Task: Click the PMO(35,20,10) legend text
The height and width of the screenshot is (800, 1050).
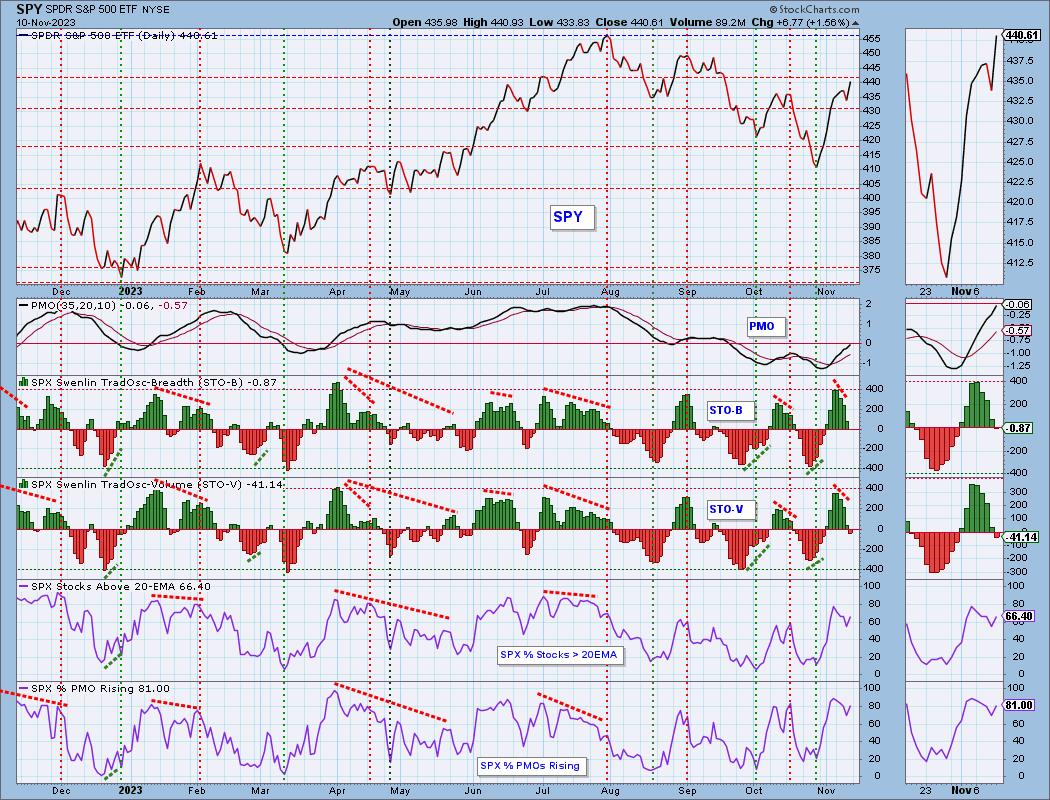Action: 104,305
